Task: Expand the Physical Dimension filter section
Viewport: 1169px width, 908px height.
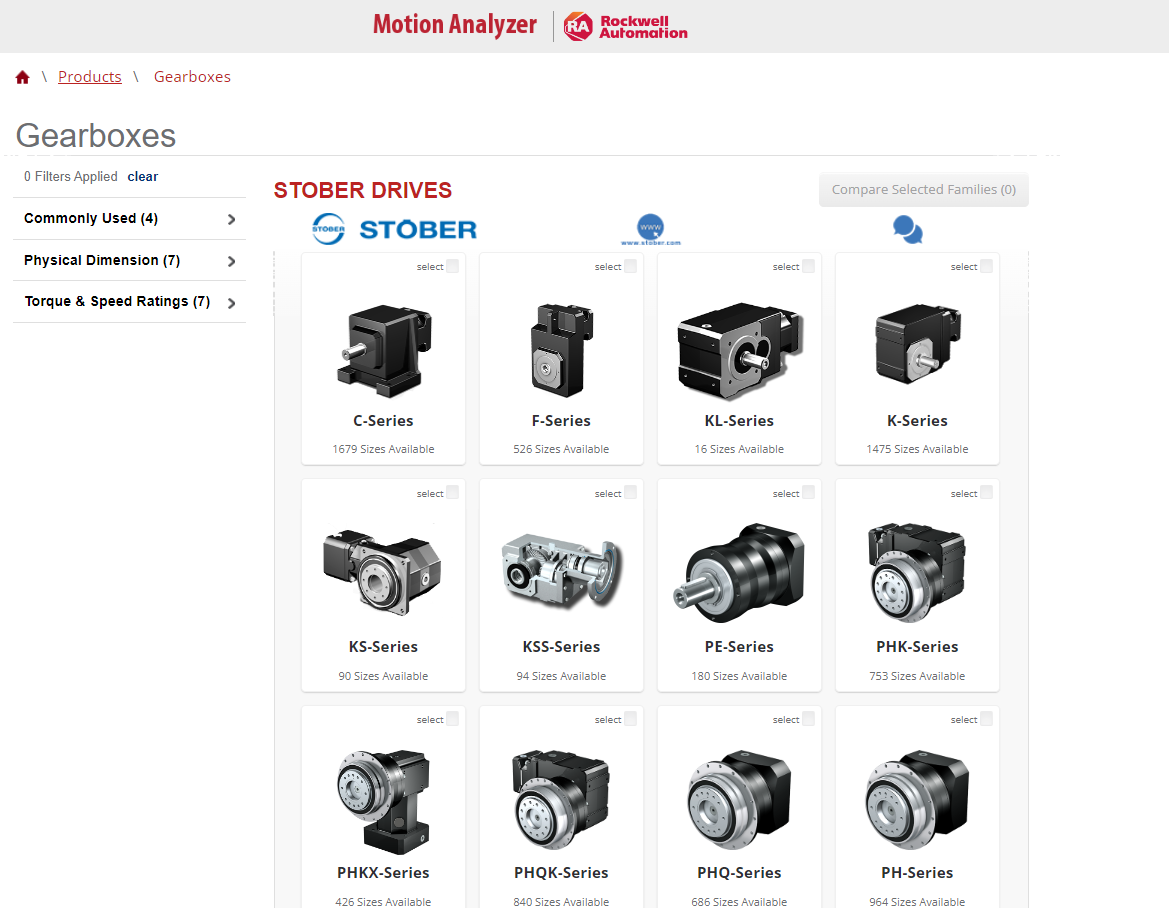Action: (129, 260)
